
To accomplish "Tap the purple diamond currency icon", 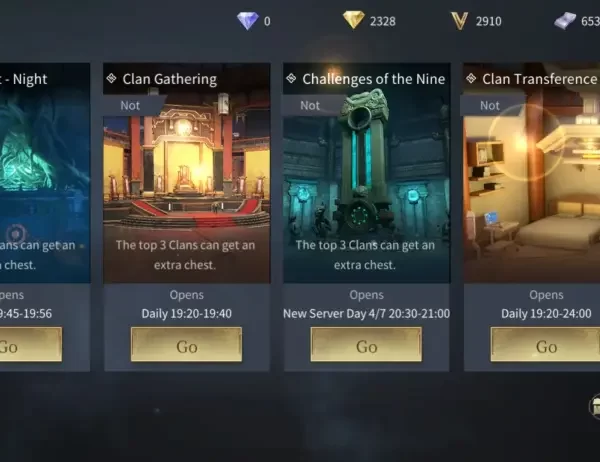I will coord(248,20).
